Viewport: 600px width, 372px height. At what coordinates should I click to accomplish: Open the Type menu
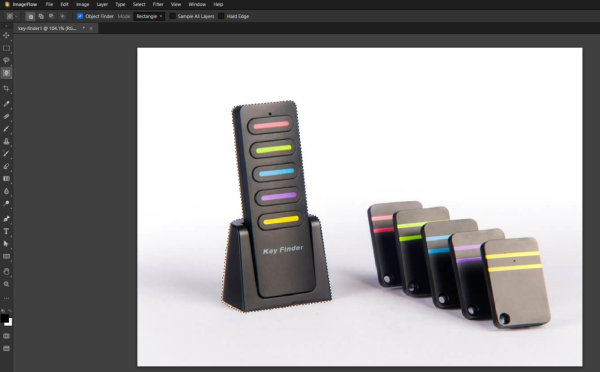pyautogui.click(x=120, y=4)
